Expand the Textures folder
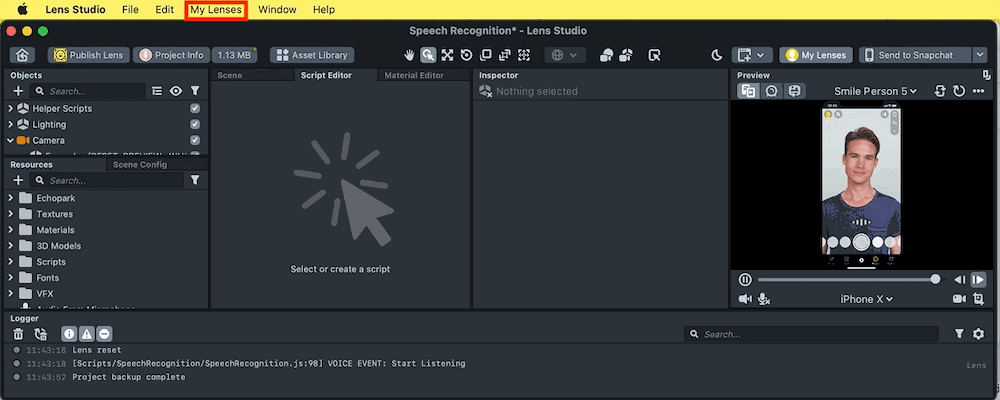 pos(11,214)
